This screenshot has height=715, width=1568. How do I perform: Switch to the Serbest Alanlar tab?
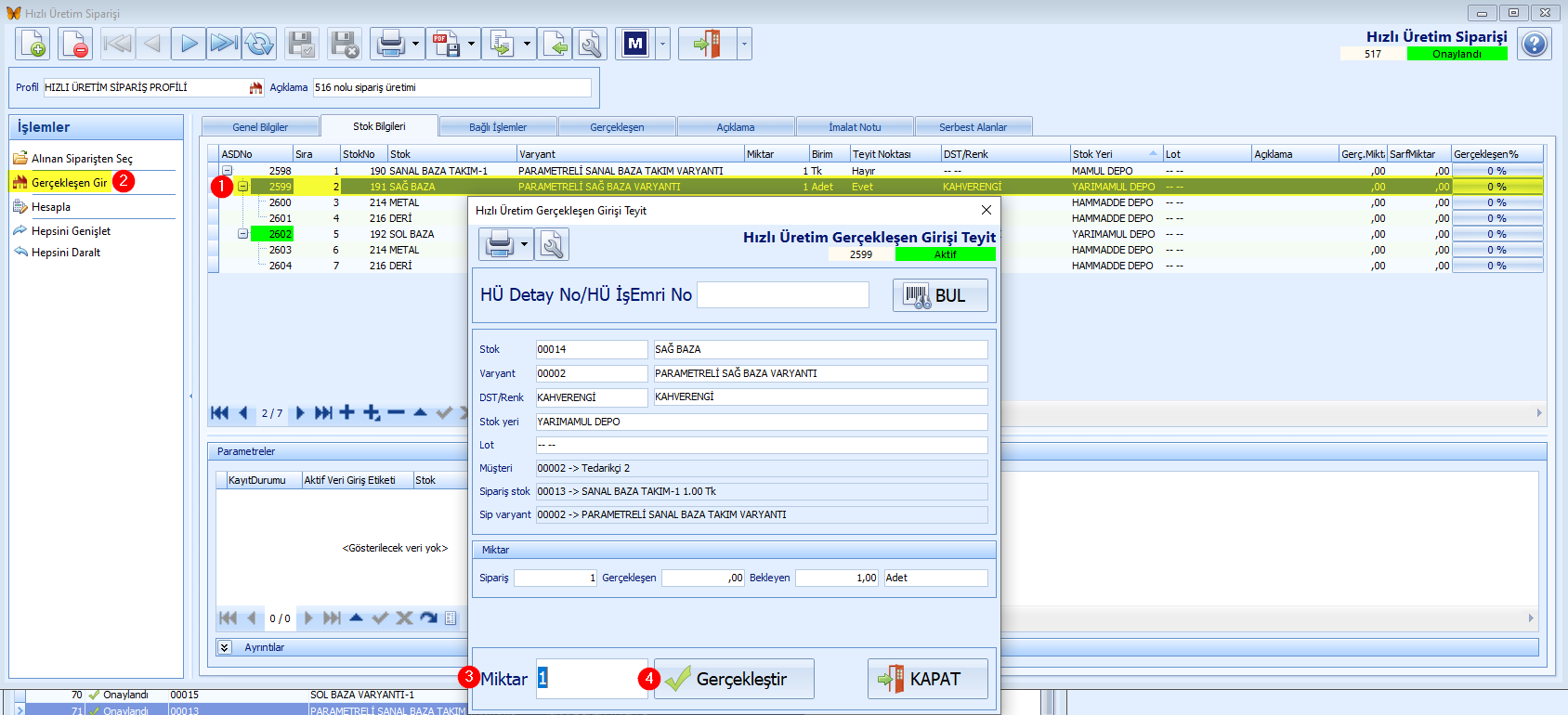pos(973,127)
